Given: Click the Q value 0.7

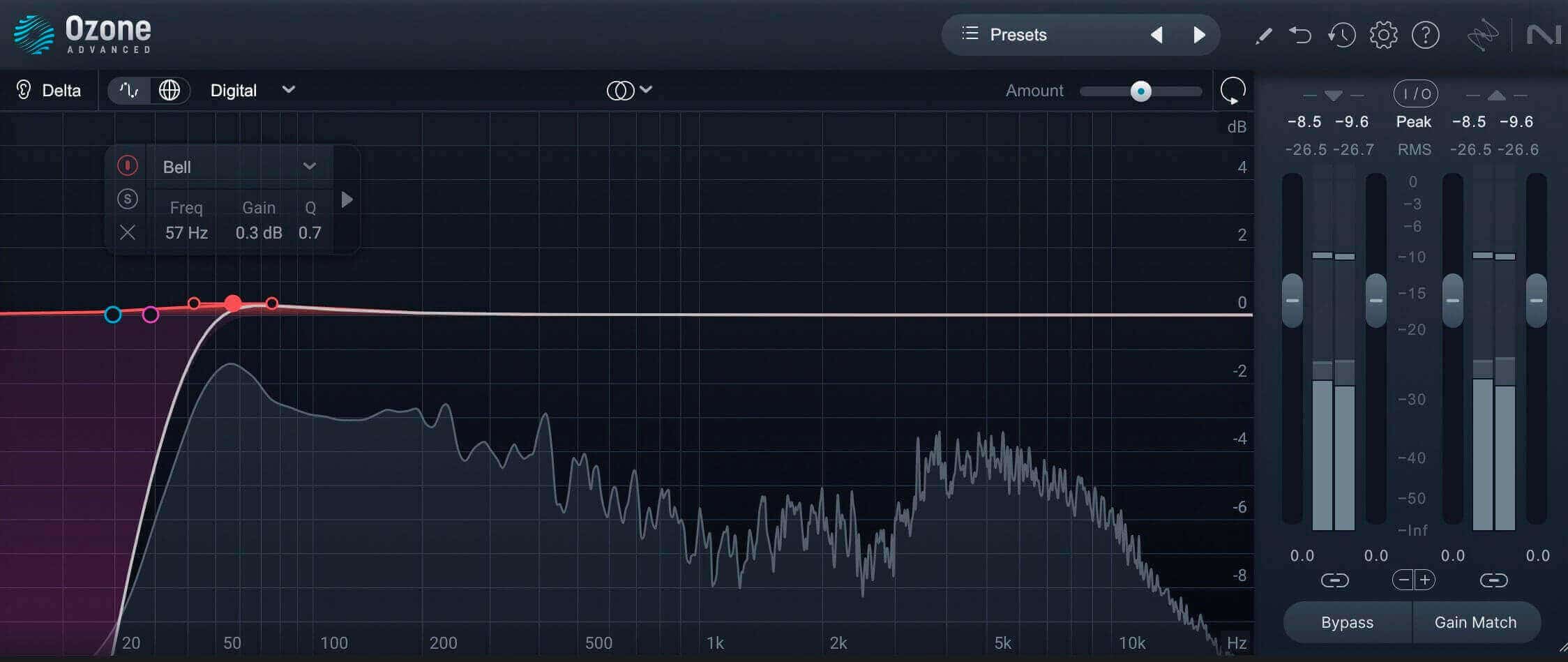Looking at the screenshot, I should pos(310,232).
